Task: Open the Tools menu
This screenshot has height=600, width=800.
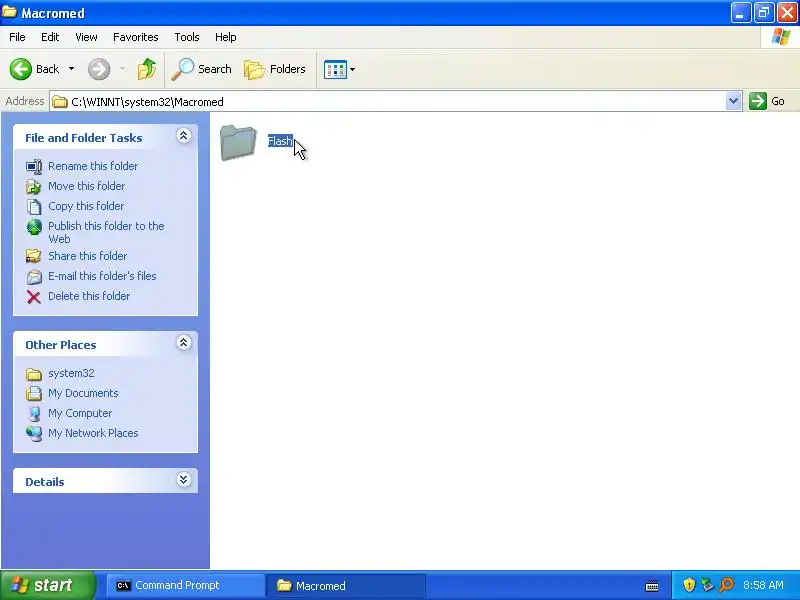Action: 187,37
